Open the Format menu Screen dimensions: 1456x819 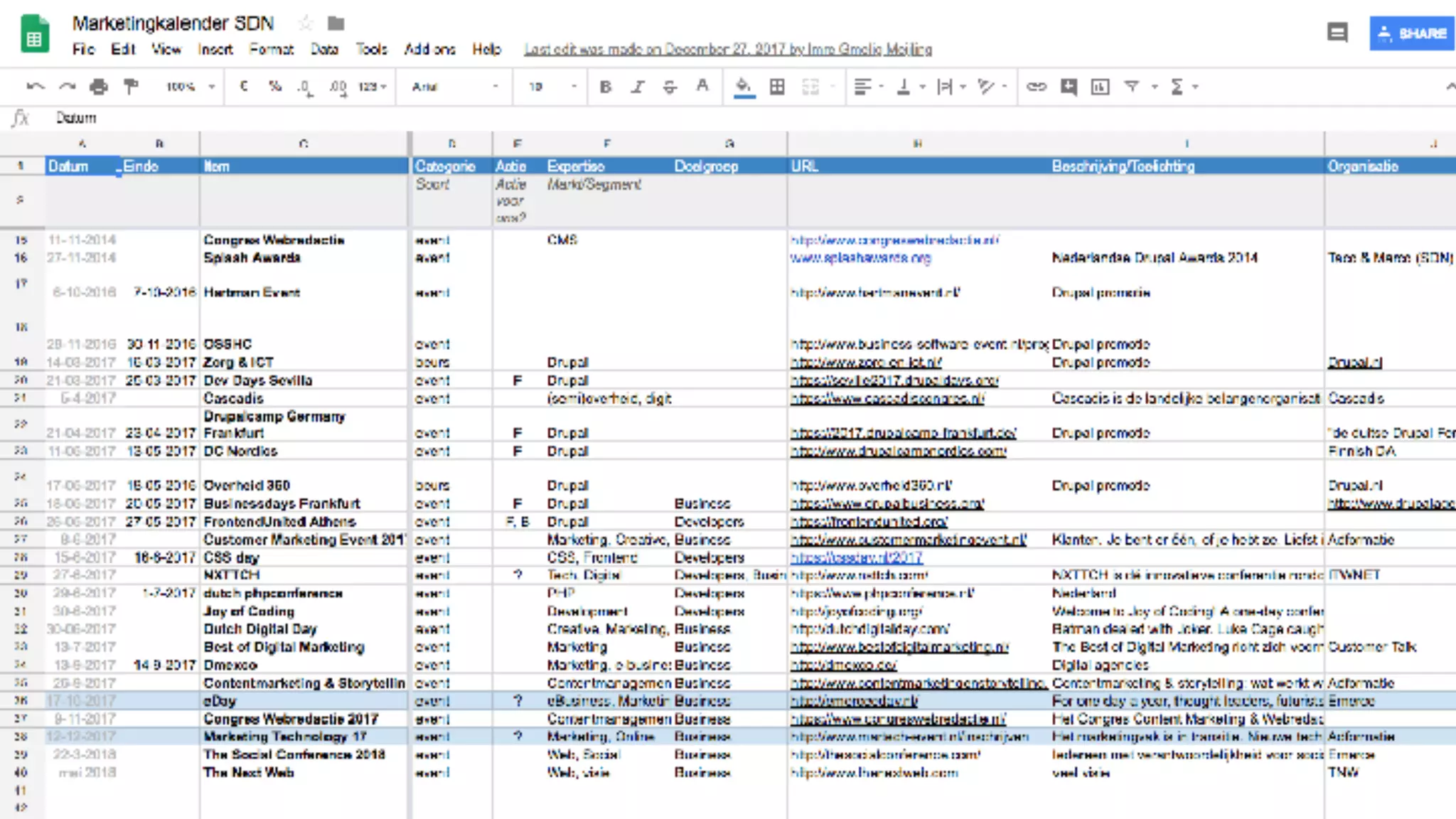[271, 49]
